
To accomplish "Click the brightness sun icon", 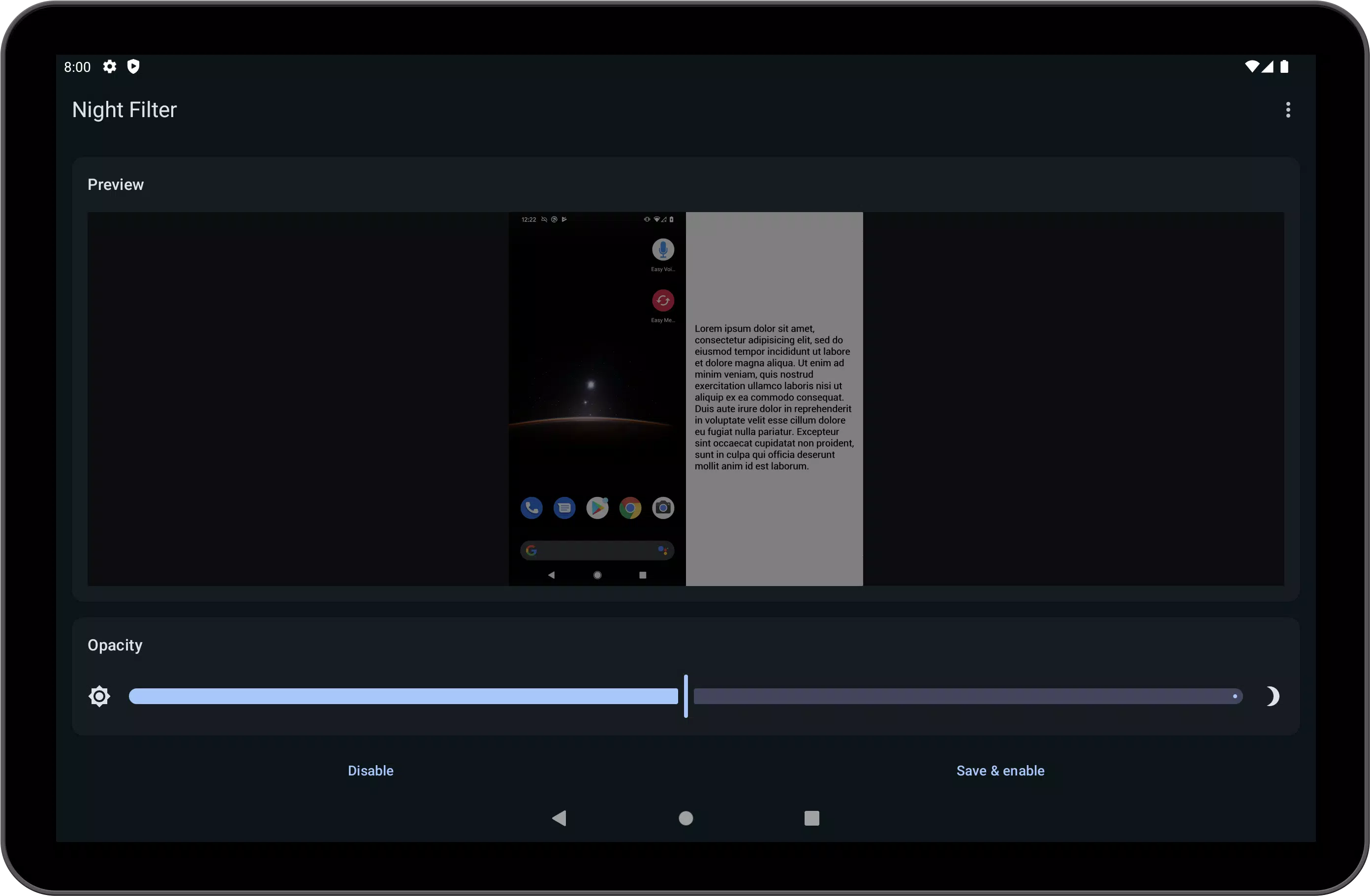I will [99, 696].
